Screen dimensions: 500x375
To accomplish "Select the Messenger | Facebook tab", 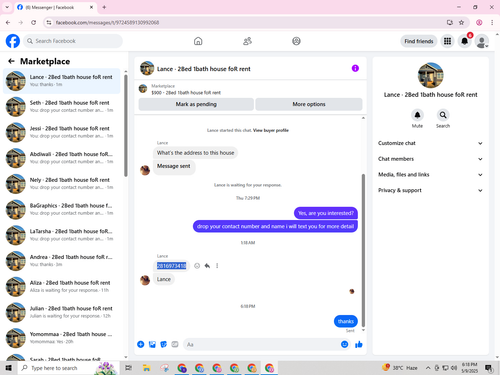I will point(55,7).
